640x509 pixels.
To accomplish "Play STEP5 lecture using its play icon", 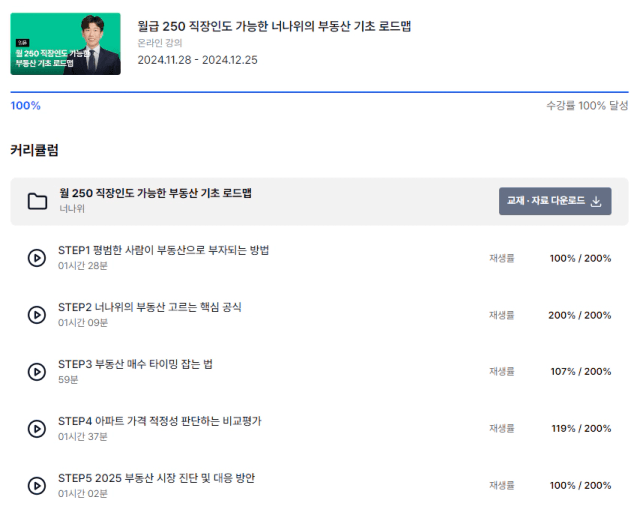I will click(37, 486).
